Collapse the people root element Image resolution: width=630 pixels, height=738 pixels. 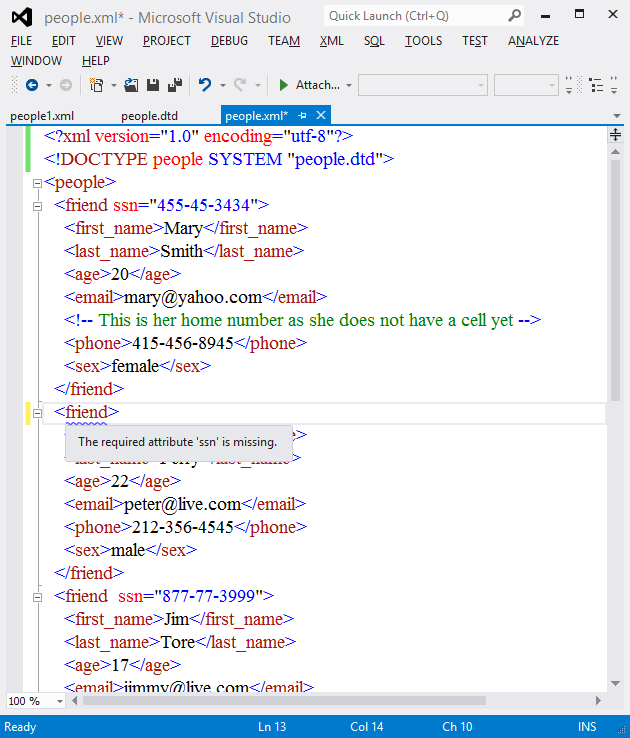(38, 184)
